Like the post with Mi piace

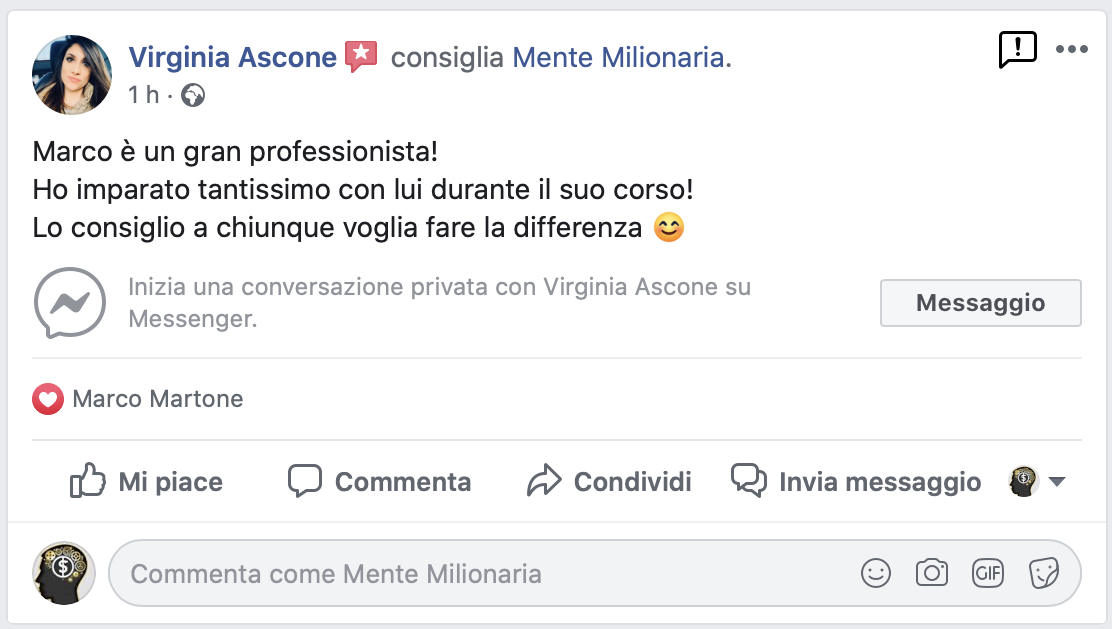(x=147, y=482)
